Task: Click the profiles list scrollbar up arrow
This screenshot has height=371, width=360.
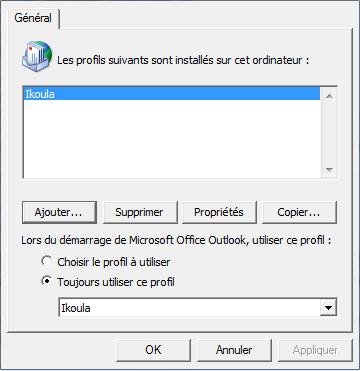Action: pyautogui.click(x=329, y=96)
